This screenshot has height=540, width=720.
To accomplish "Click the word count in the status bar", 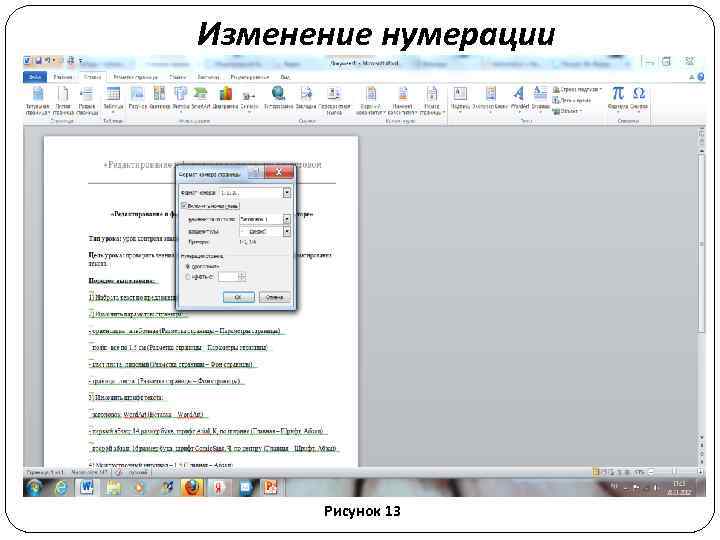I will pos(90,472).
